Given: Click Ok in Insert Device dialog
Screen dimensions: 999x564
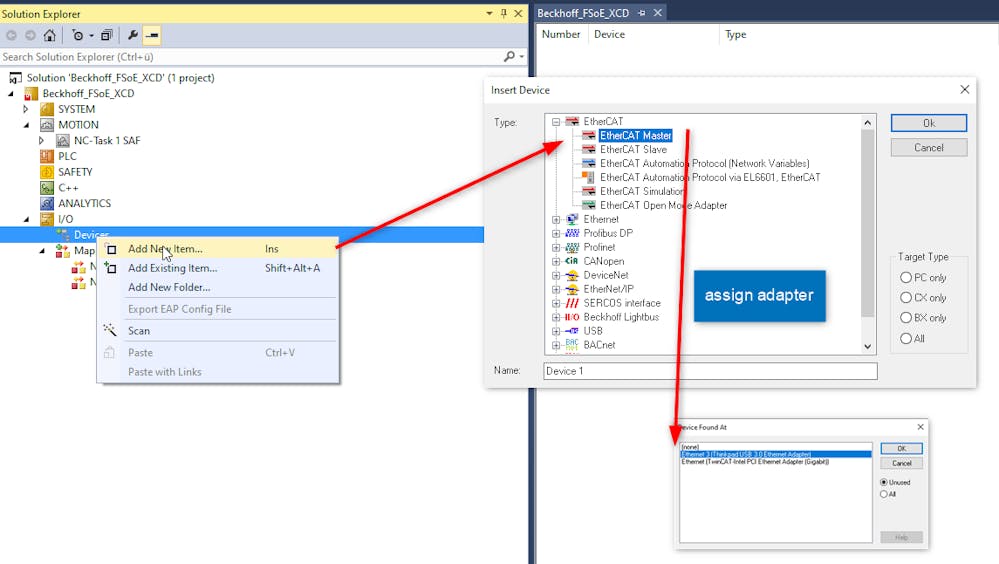Looking at the screenshot, I should click(x=929, y=123).
